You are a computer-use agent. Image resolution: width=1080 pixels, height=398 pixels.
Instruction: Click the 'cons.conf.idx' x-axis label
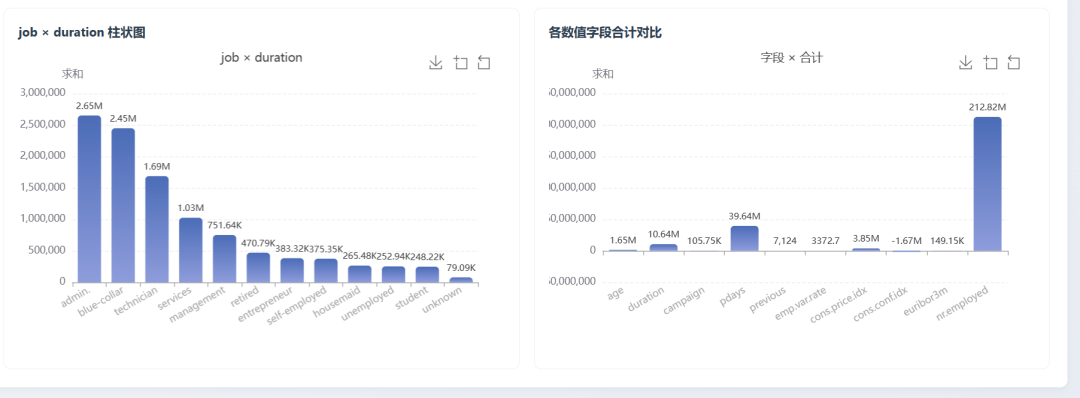(881, 304)
